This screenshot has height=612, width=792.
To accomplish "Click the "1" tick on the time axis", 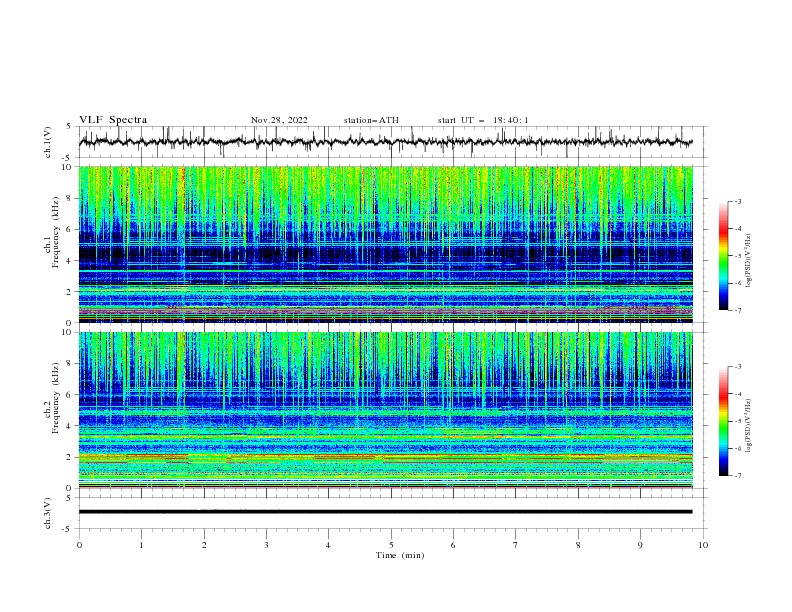I will 141,545.
